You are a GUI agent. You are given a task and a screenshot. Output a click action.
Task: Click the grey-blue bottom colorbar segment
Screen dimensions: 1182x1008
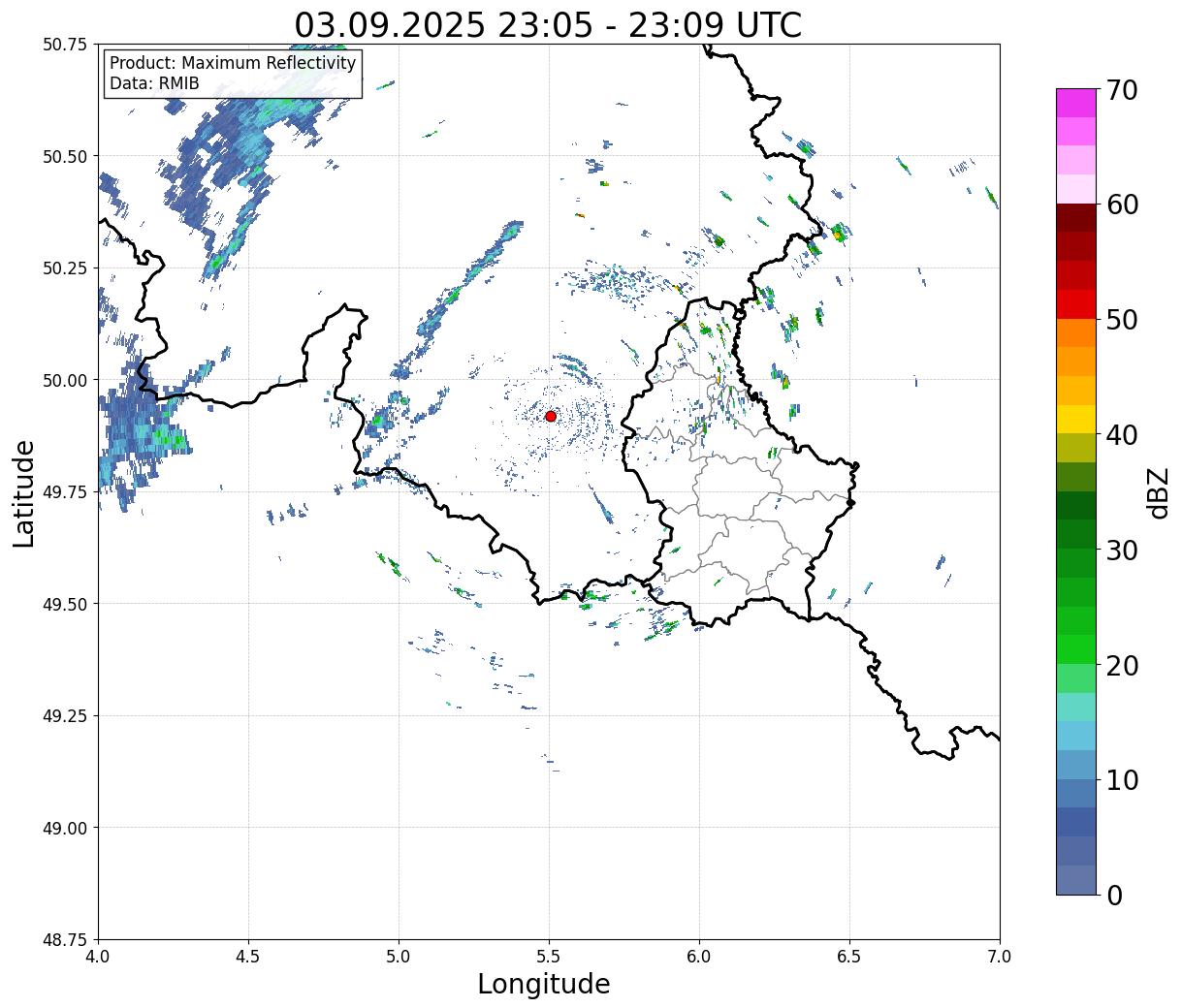[x=1076, y=880]
